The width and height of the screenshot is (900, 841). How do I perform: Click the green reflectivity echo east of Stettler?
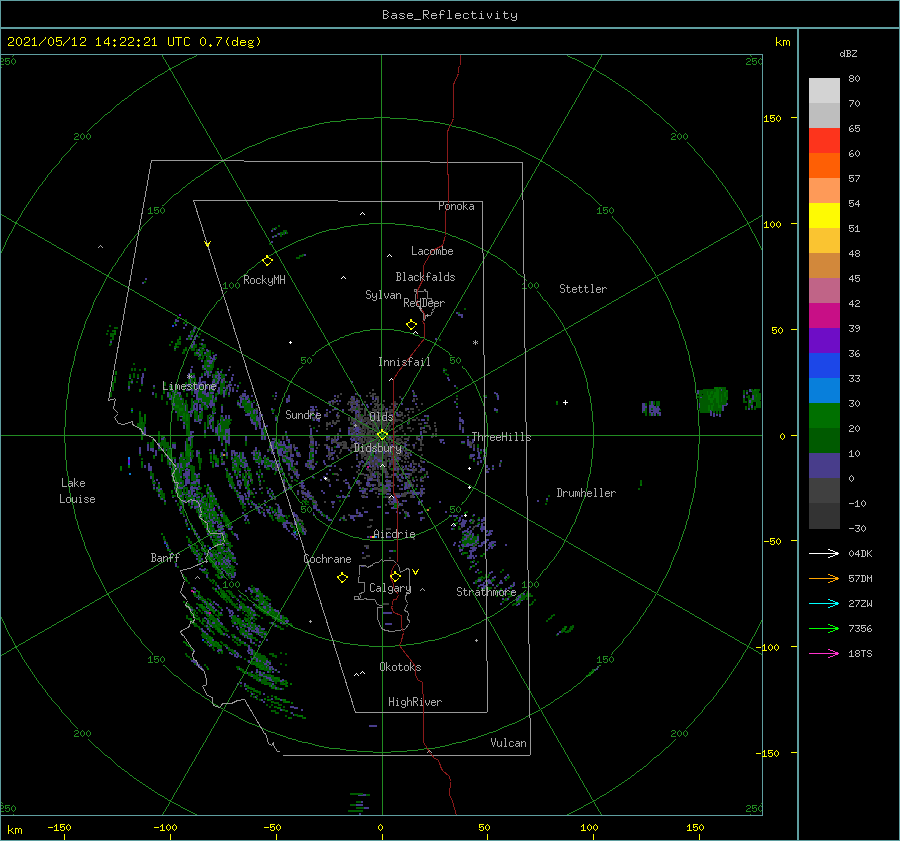point(713,400)
